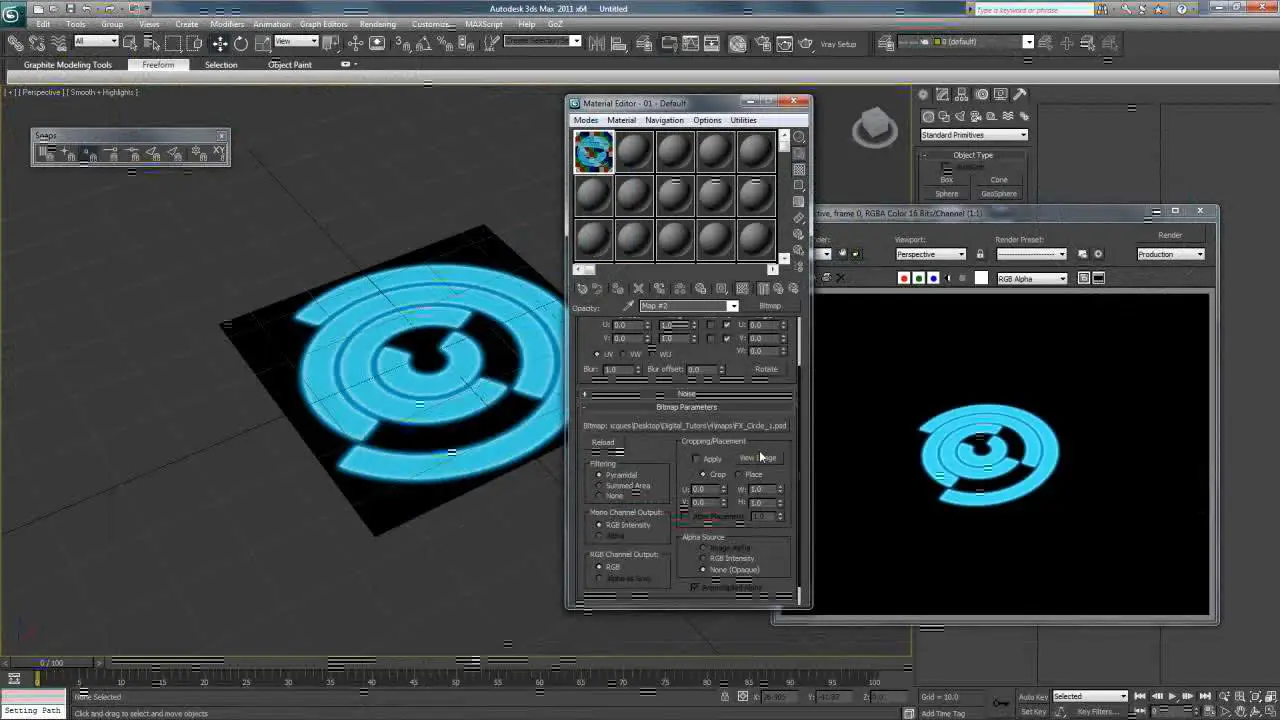Click the Rotate button in coordinates

click(x=766, y=369)
